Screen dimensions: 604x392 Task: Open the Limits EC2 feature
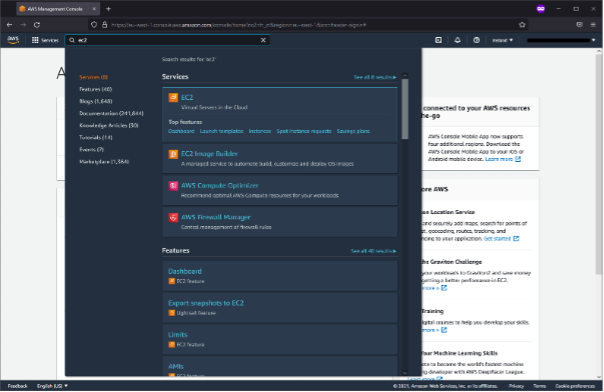(x=178, y=335)
